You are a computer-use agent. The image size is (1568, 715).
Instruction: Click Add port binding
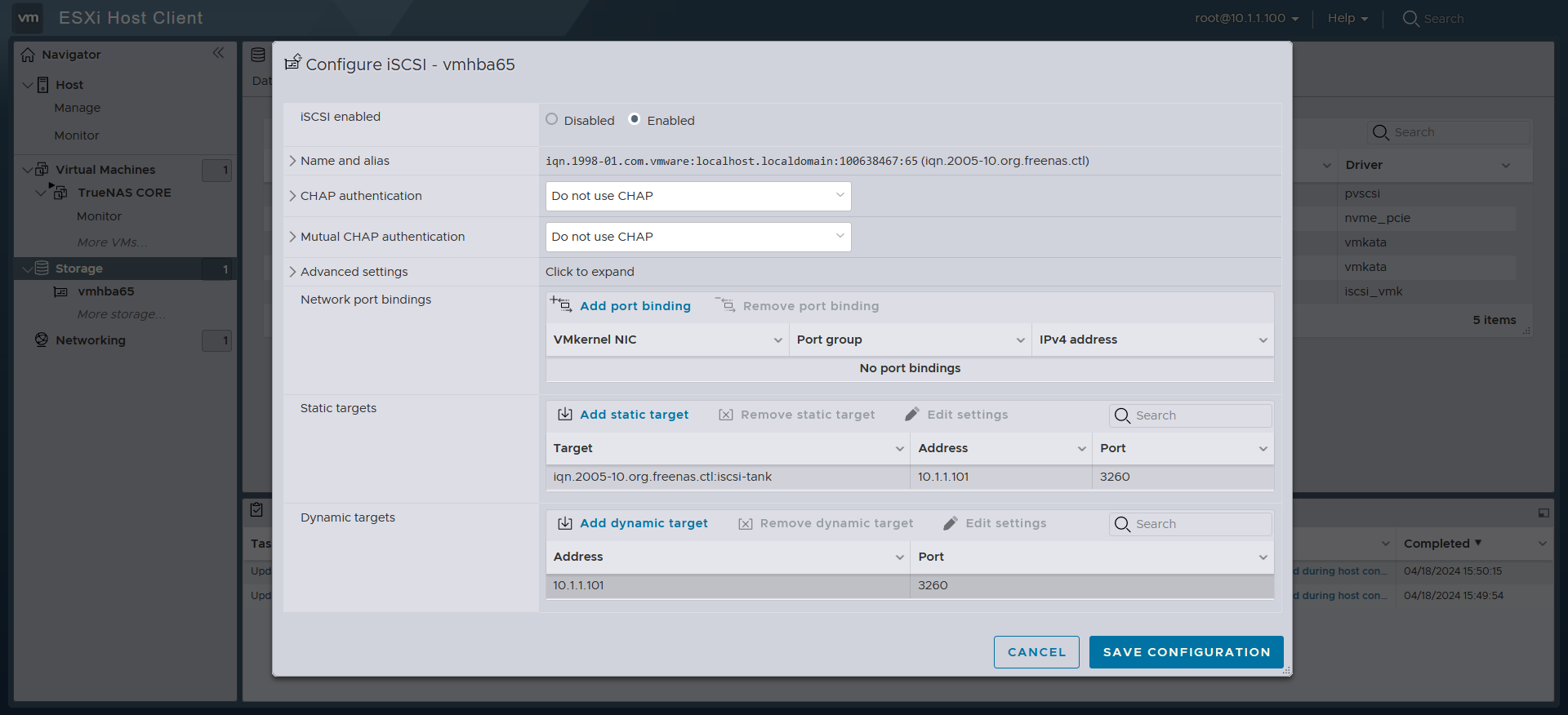635,306
